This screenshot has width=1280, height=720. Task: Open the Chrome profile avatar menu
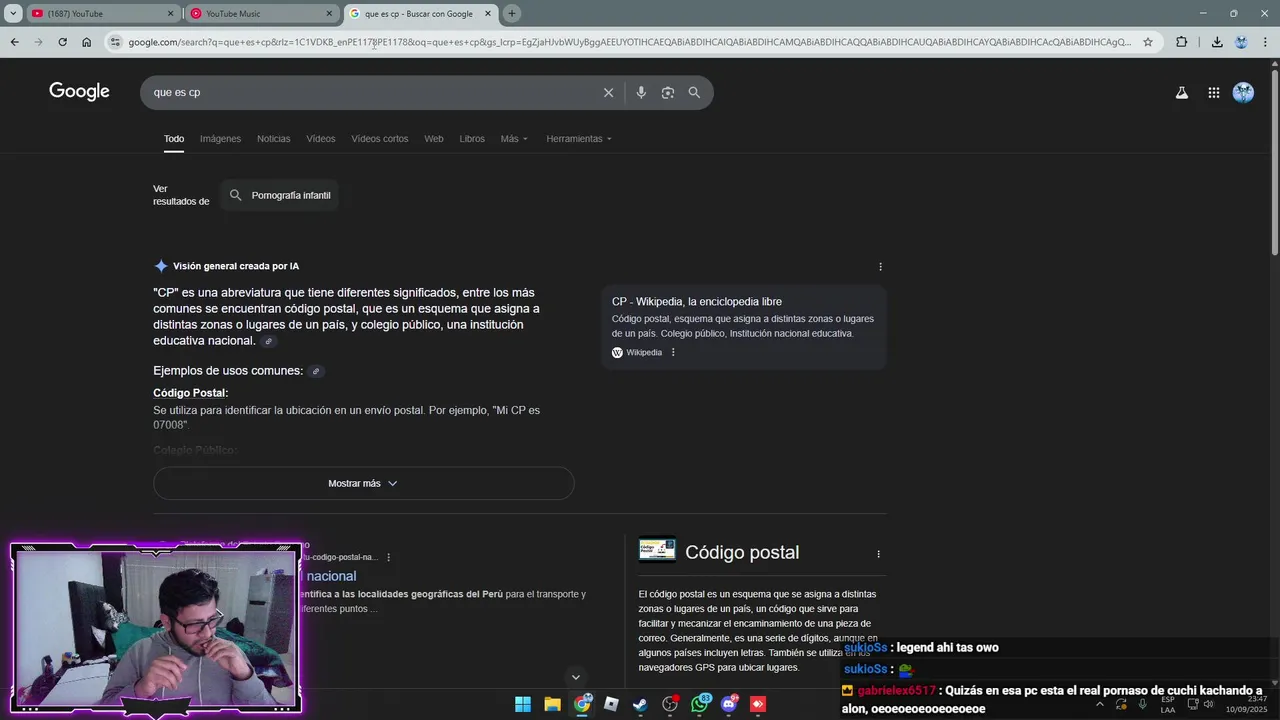(x=1241, y=42)
